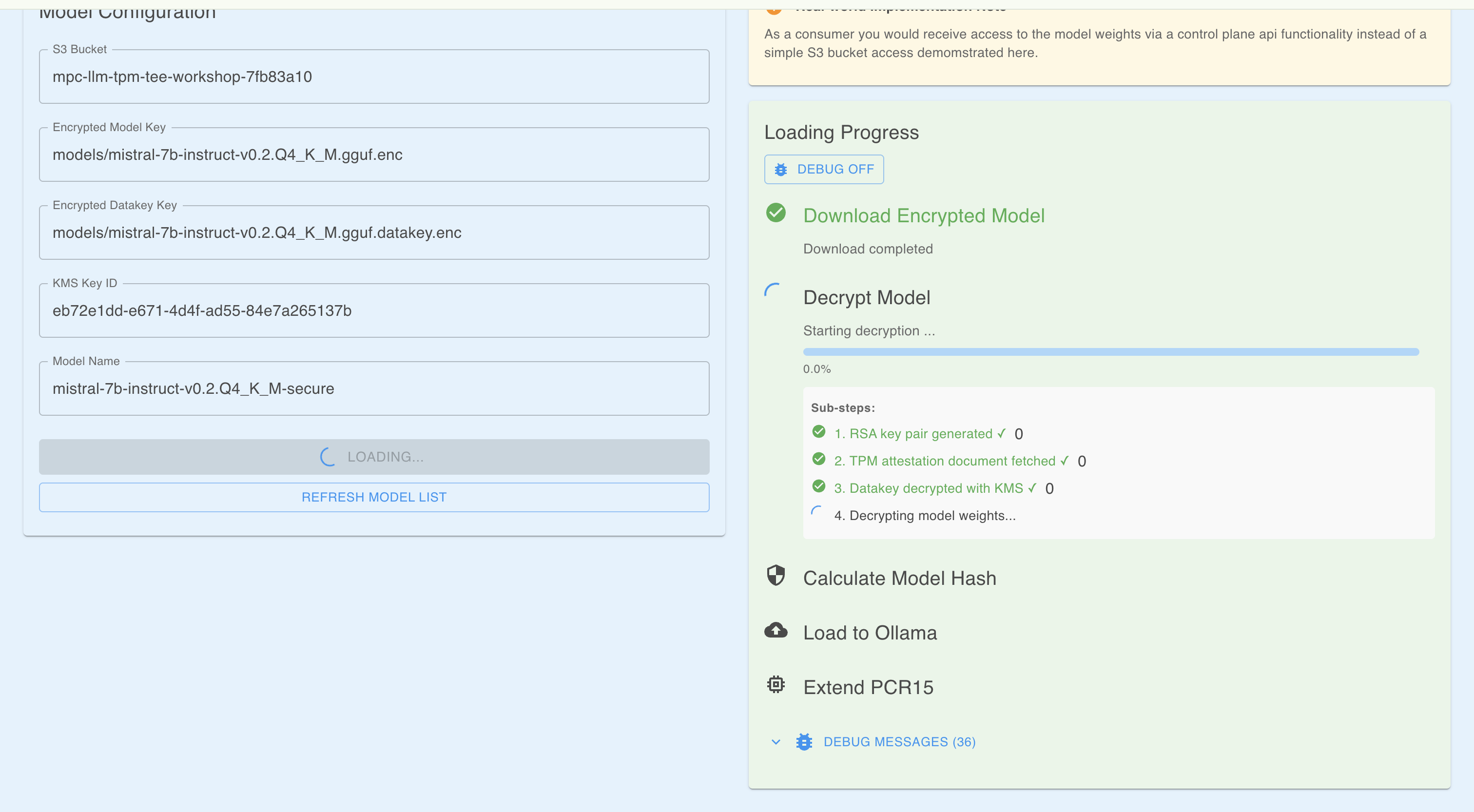The width and height of the screenshot is (1474, 812).
Task: Click the shield icon next to Calculate Model Hash
Action: [776, 576]
